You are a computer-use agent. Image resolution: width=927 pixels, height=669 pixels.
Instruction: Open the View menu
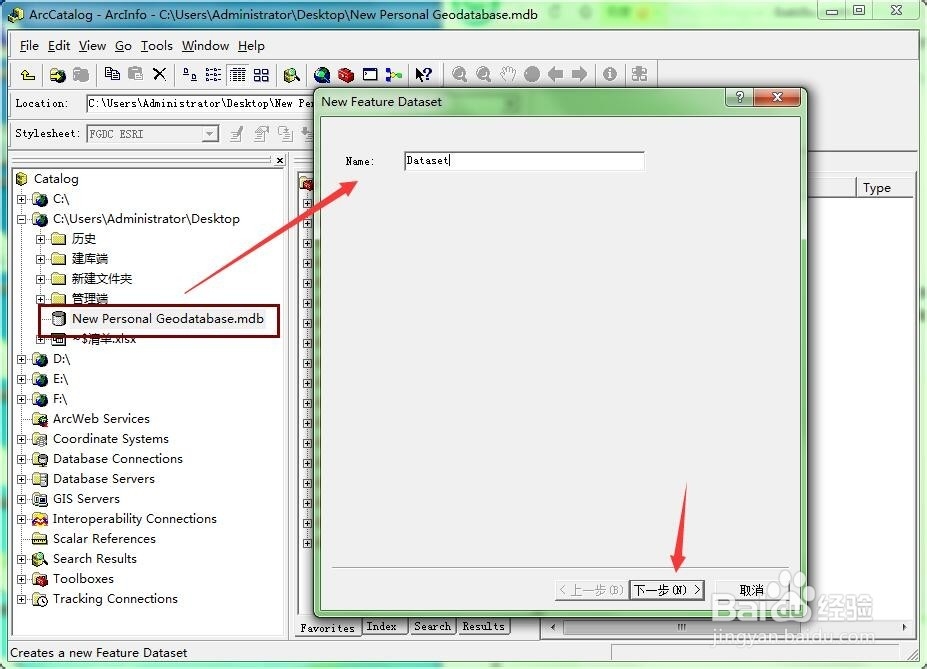click(92, 46)
